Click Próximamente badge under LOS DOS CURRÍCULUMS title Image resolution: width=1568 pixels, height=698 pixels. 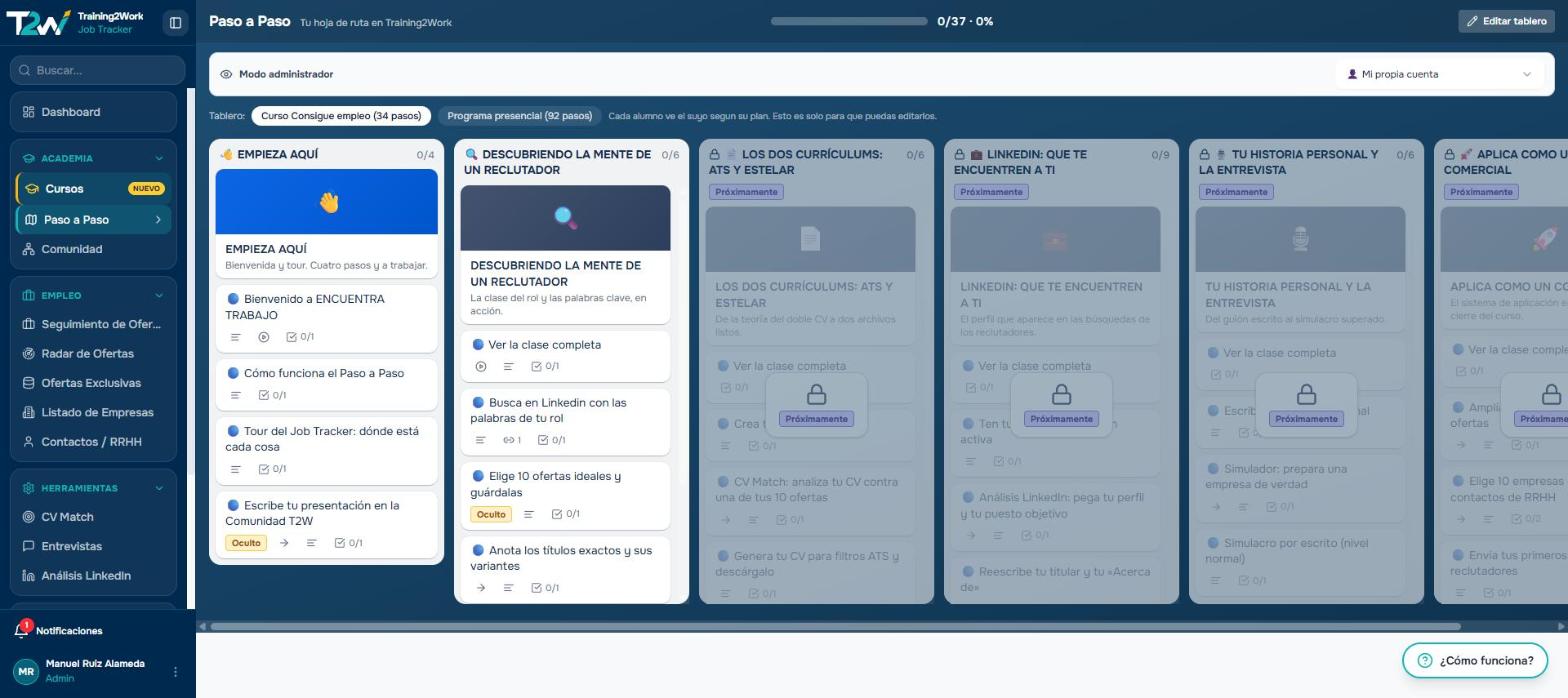tap(746, 192)
